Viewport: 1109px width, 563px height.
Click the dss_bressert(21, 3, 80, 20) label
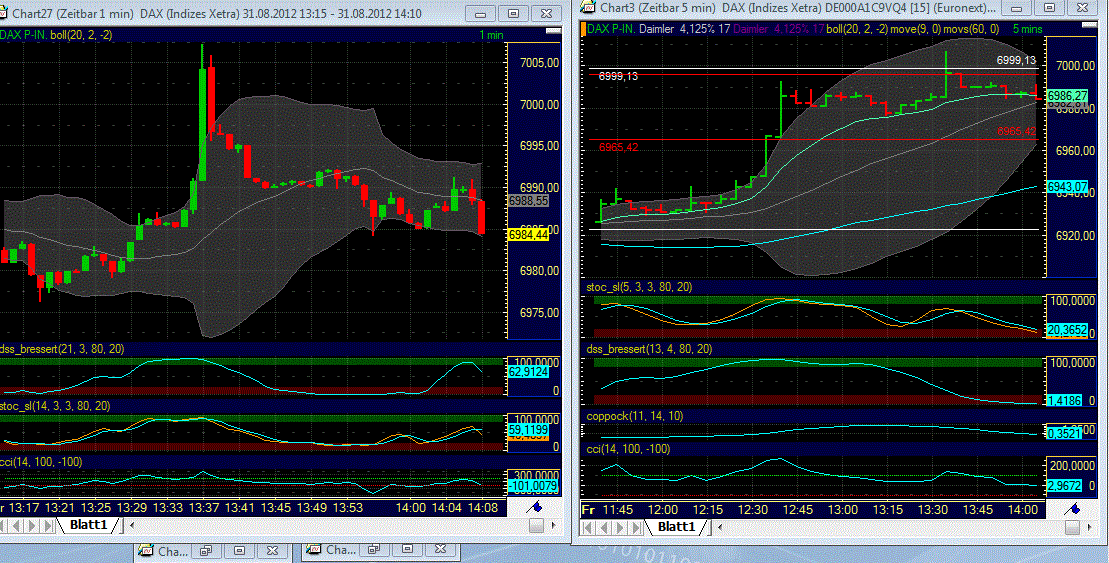click(62, 349)
